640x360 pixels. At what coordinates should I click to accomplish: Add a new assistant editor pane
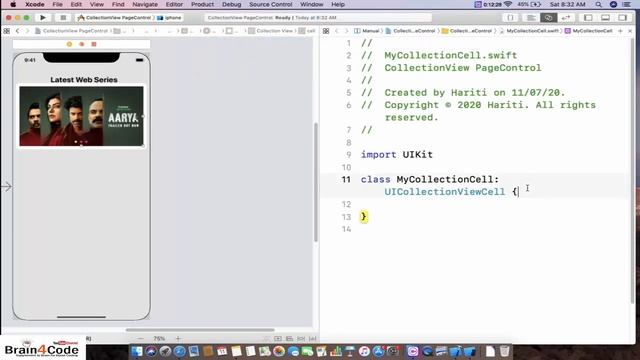[x=620, y=31]
